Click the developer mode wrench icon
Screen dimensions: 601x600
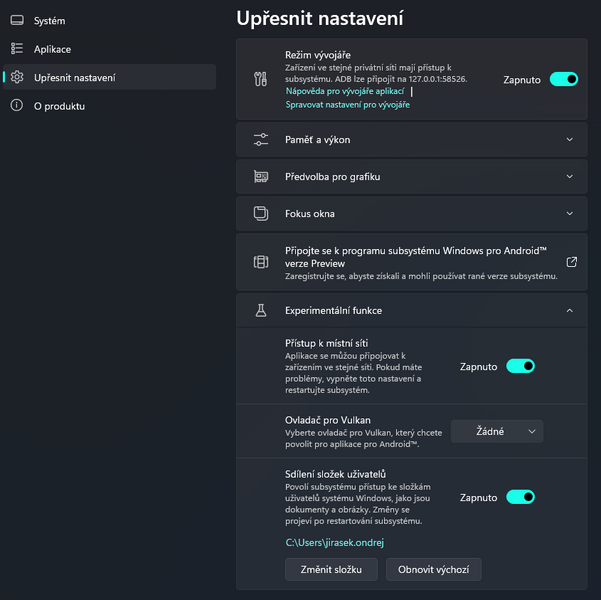pyautogui.click(x=260, y=79)
